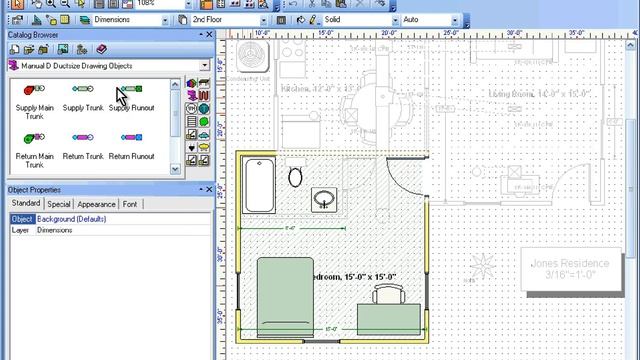The height and width of the screenshot is (360, 640).
Task: Switch to the Special properties tab
Action: [x=59, y=204]
